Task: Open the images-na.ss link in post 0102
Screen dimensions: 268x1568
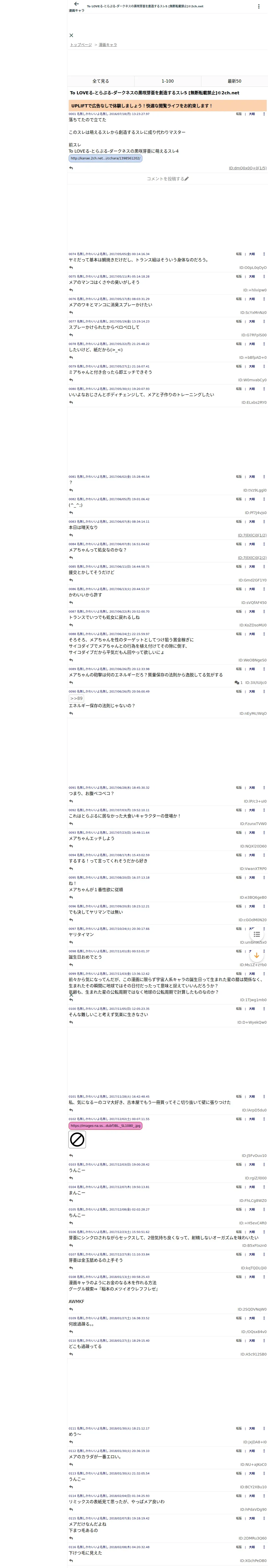Action: 105,1126
